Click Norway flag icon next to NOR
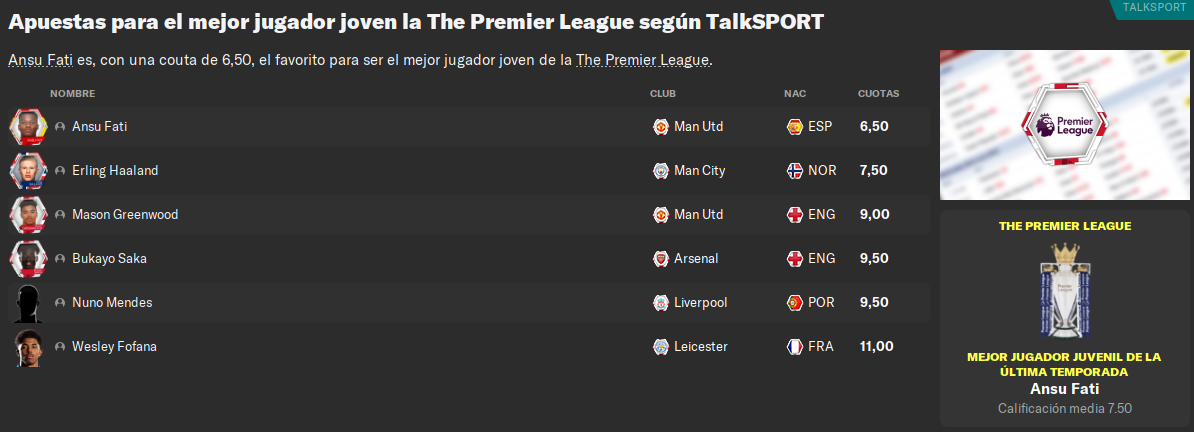 coord(795,171)
